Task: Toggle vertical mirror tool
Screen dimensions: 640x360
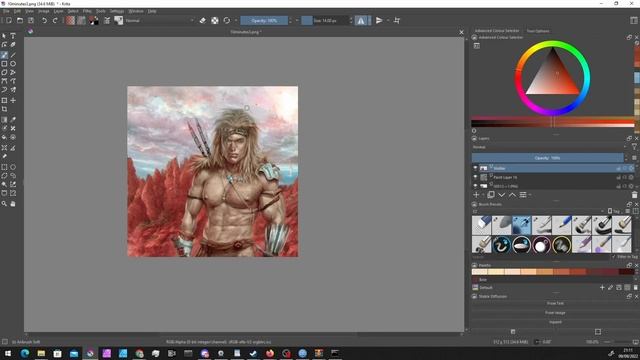Action: [x=379, y=20]
